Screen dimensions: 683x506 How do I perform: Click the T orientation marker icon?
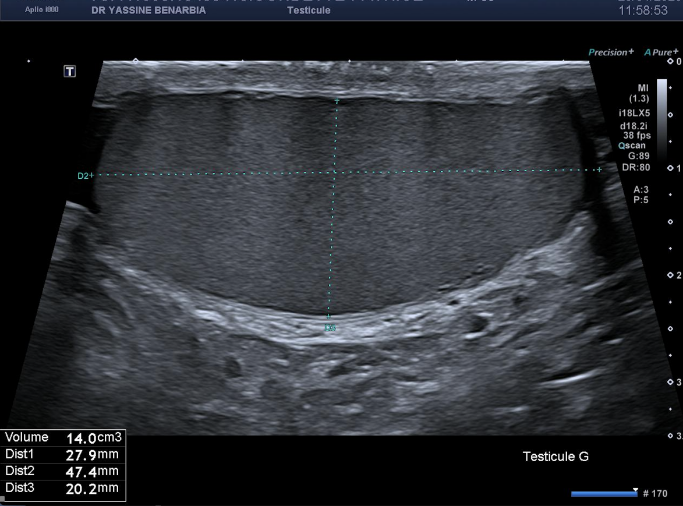click(70, 70)
